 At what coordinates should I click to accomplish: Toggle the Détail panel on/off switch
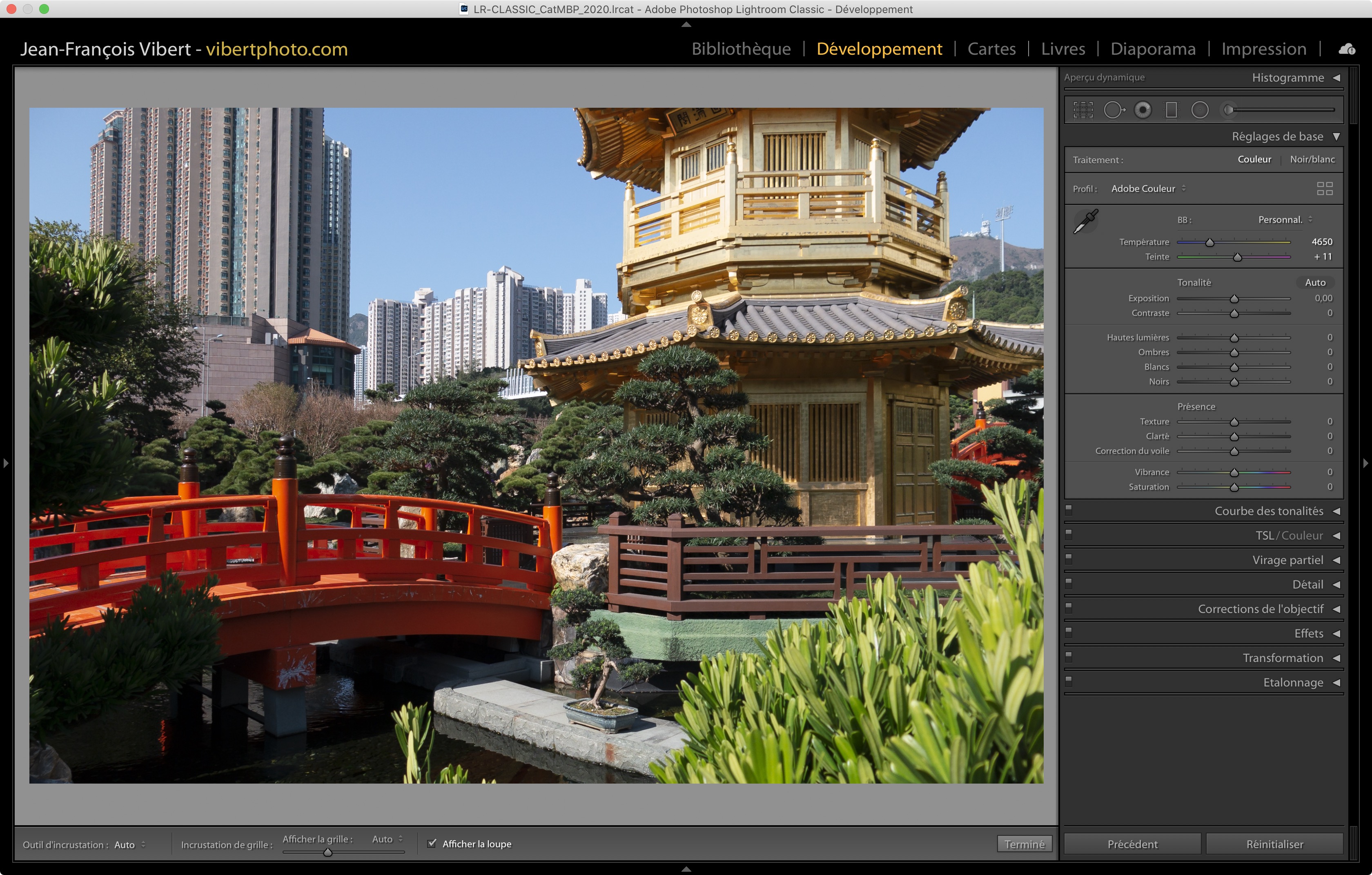click(x=1069, y=584)
